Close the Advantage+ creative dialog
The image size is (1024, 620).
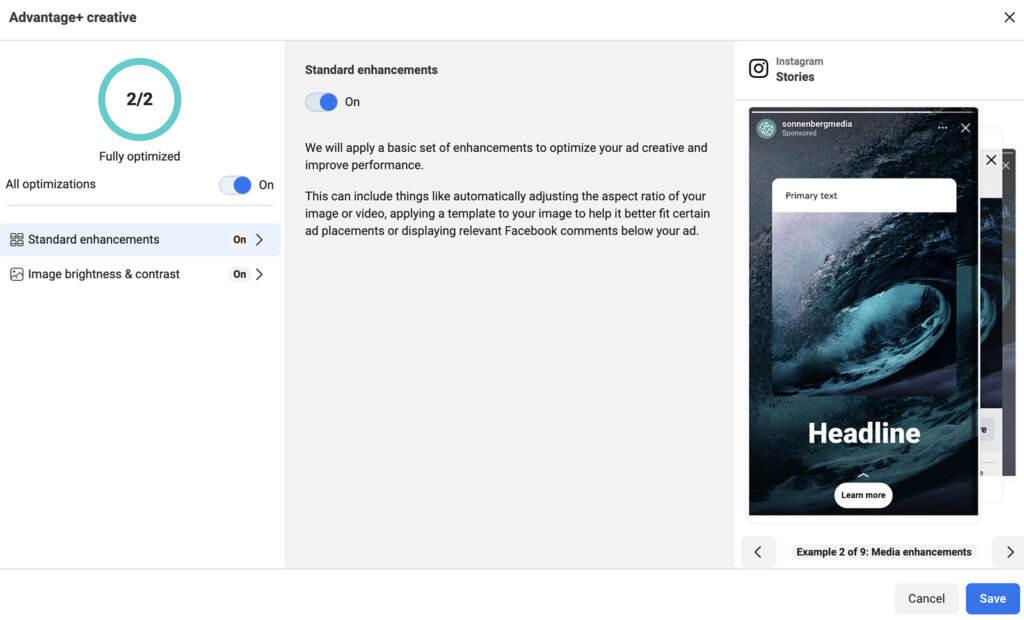pos(1009,17)
